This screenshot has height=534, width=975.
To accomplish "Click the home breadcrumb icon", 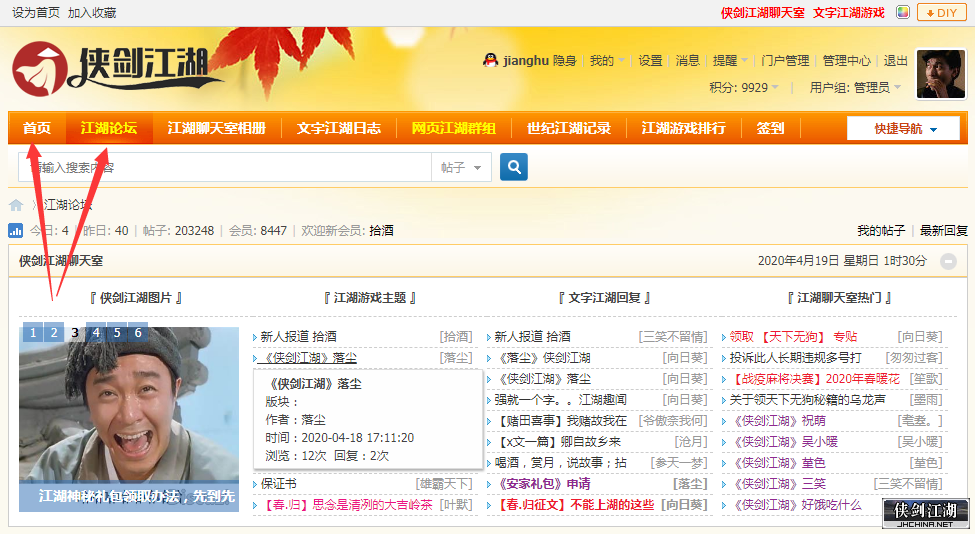I will [x=16, y=205].
